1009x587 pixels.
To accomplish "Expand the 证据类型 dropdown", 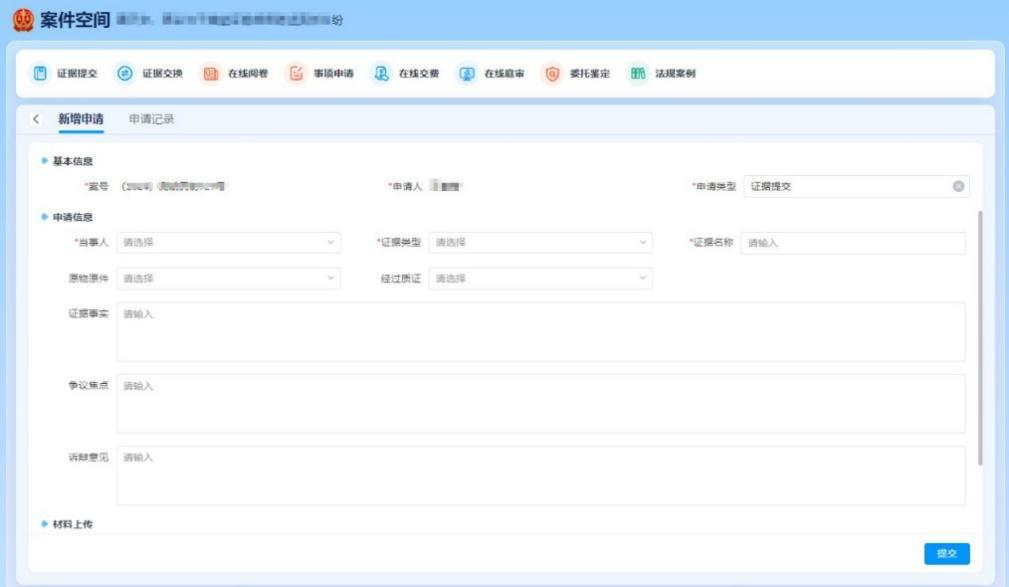I will click(x=540, y=243).
